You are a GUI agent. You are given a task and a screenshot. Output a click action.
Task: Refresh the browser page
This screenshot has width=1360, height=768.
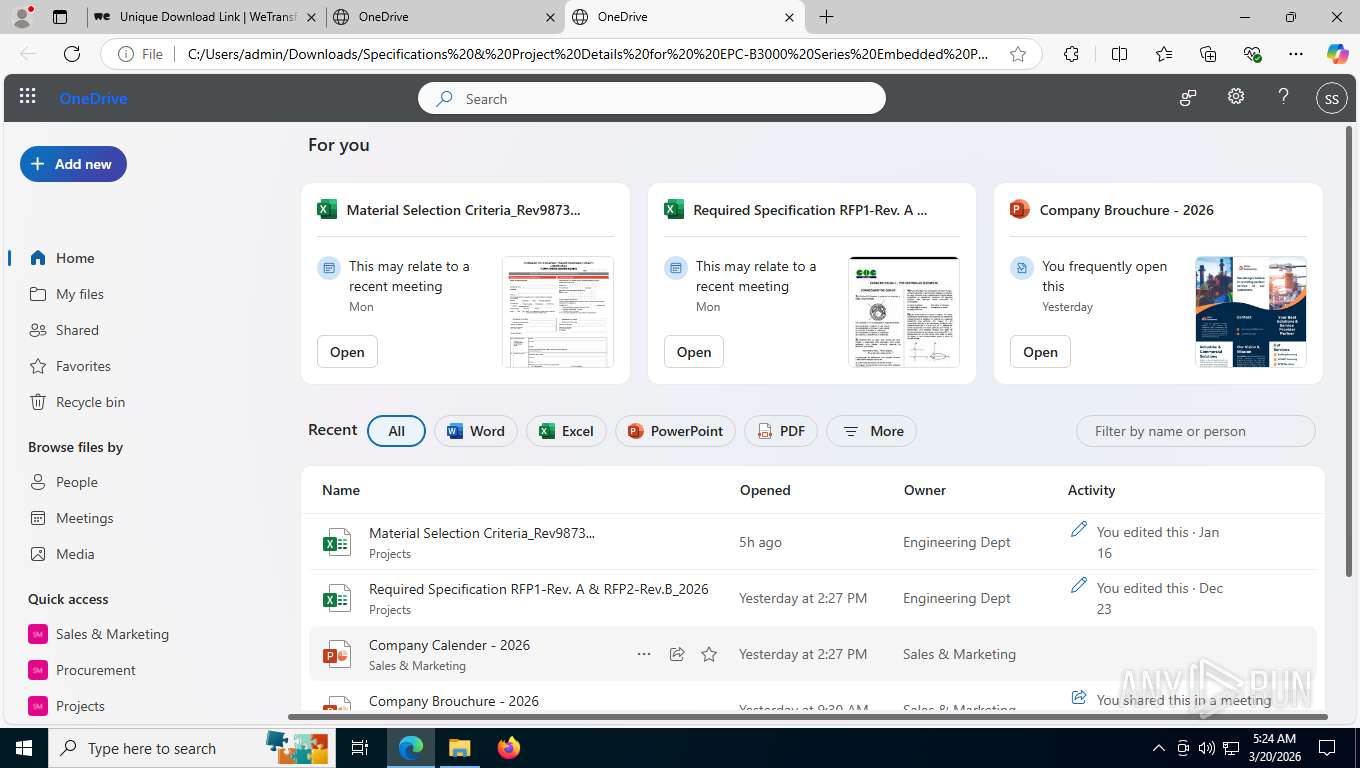(x=71, y=54)
